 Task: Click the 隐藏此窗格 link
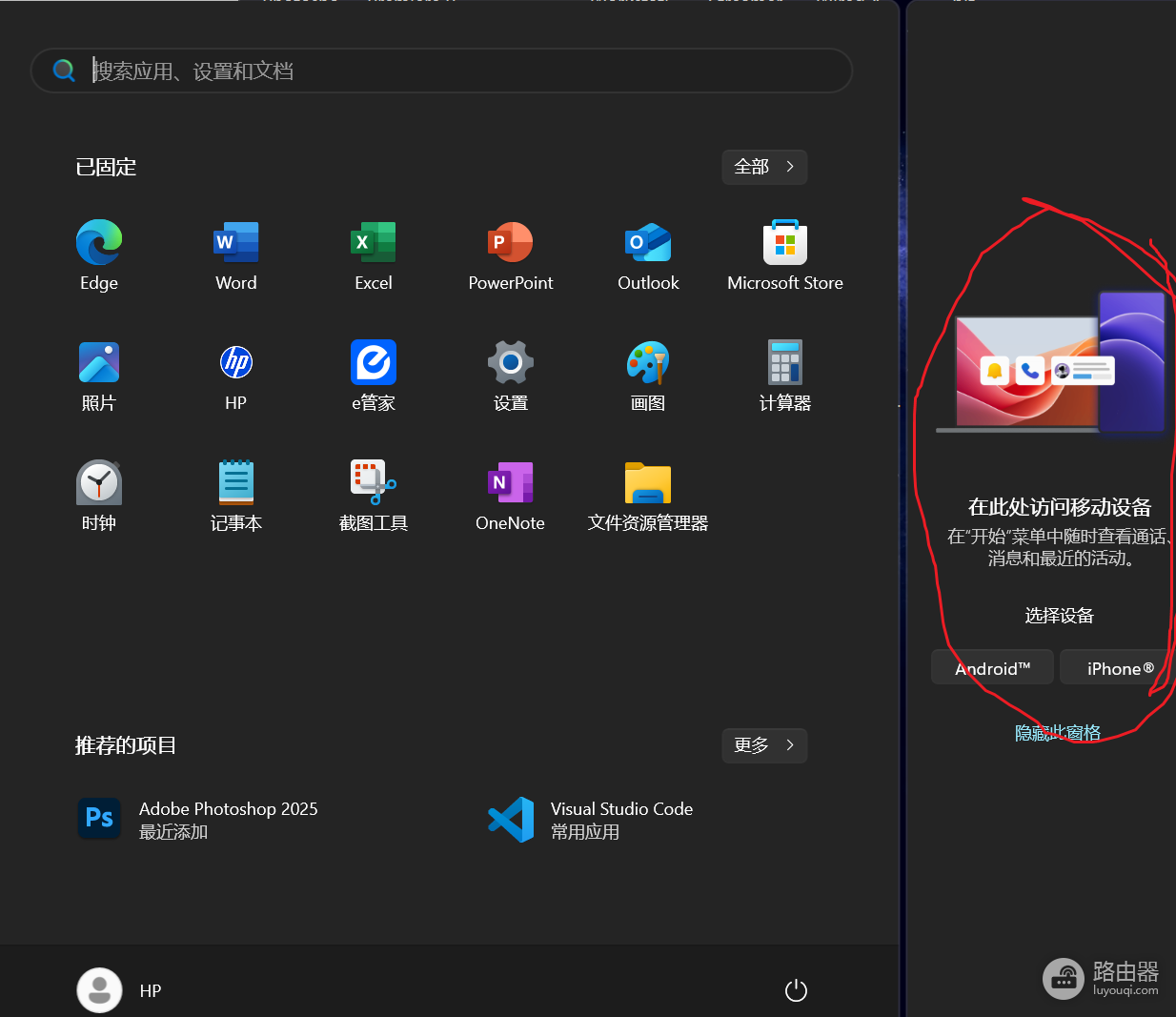[1058, 733]
